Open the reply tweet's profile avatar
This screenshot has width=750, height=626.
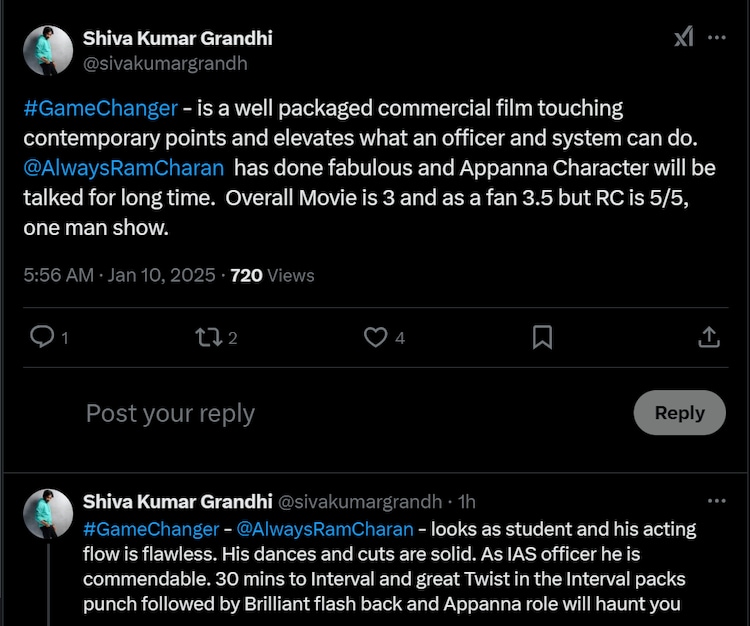[48, 513]
